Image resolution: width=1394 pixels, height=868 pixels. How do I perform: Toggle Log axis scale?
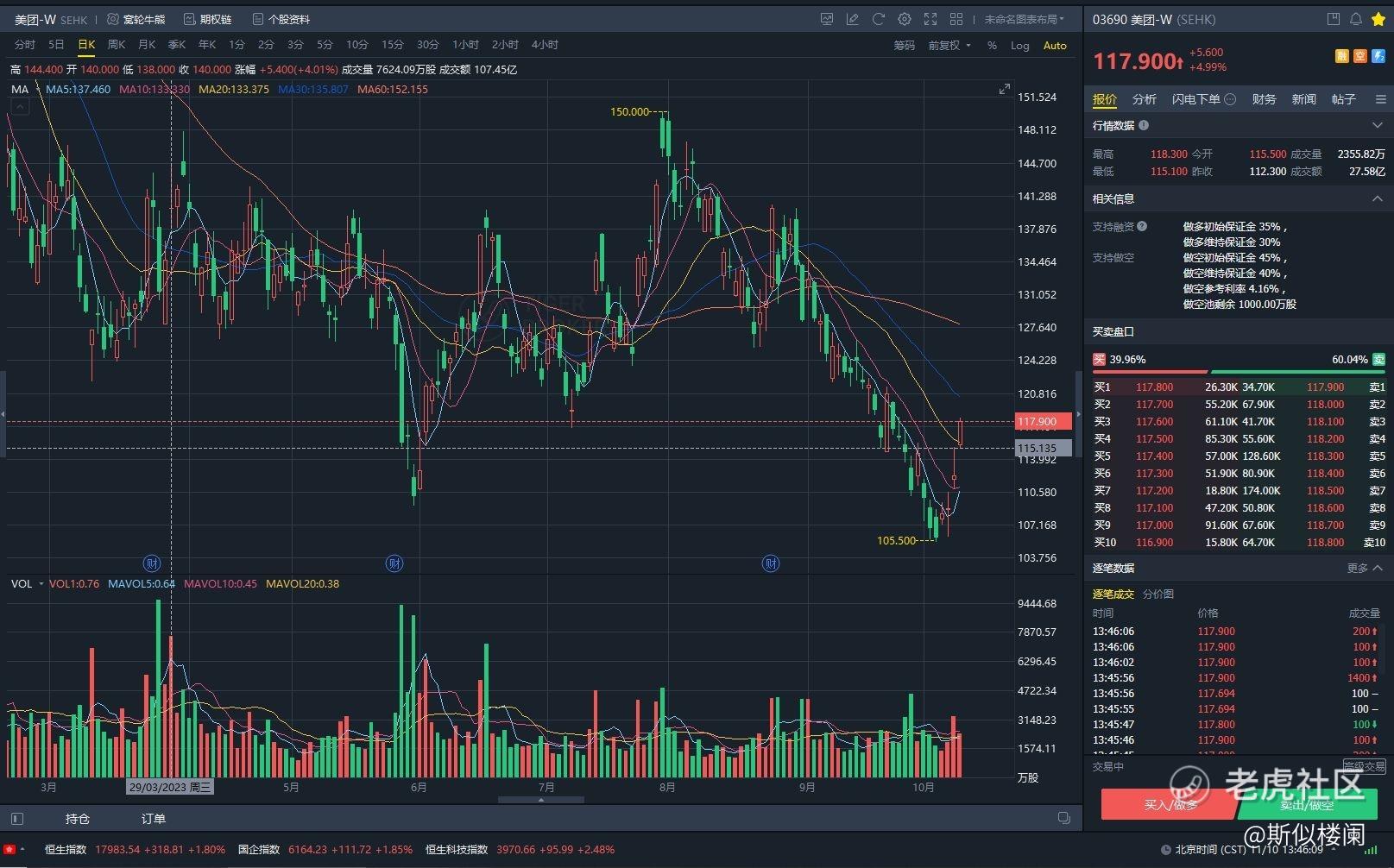click(1020, 46)
